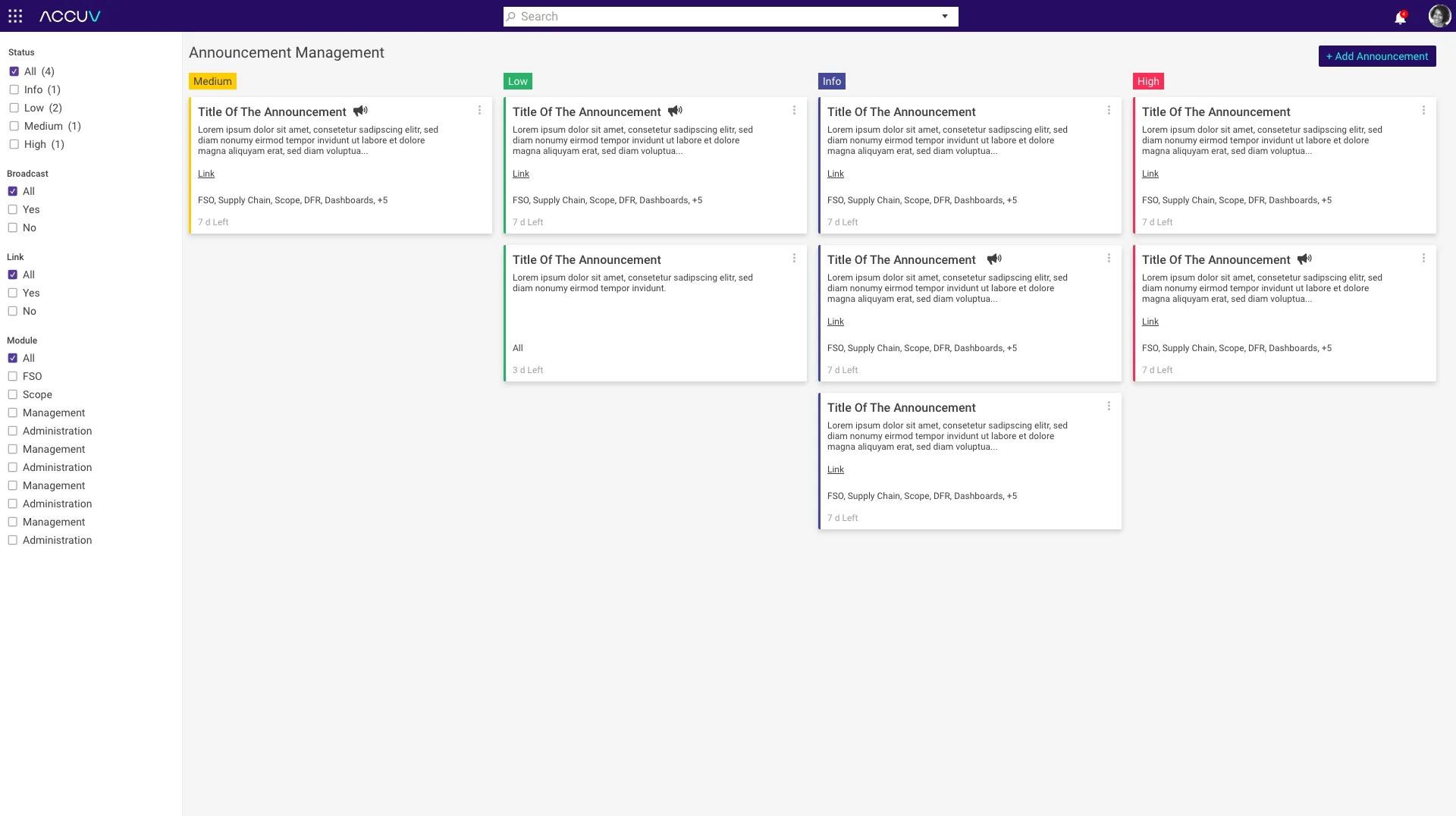Viewport: 1456px width, 816px height.
Task: Open the three-dot menu on the top Info card
Action: 1109,110
